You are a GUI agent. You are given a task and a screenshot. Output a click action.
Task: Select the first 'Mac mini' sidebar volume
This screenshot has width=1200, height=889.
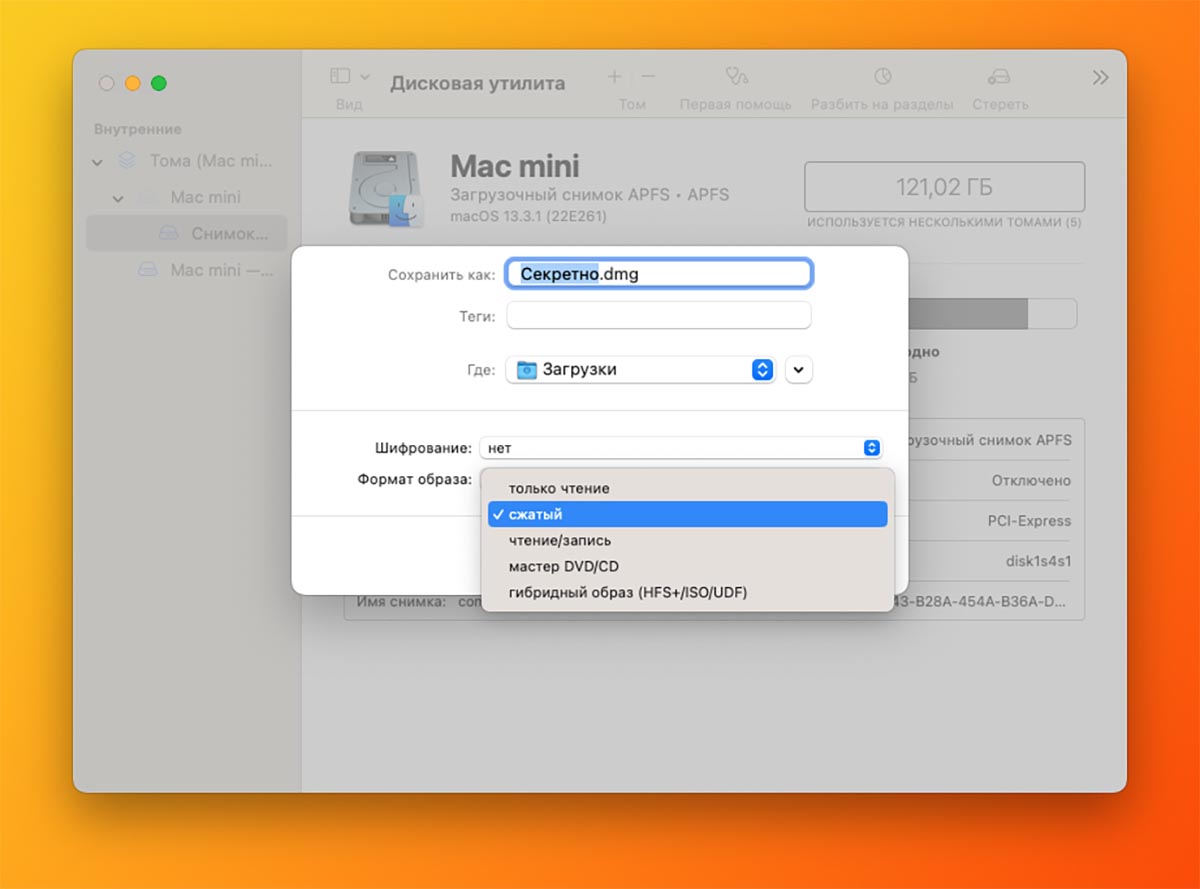tap(205, 197)
